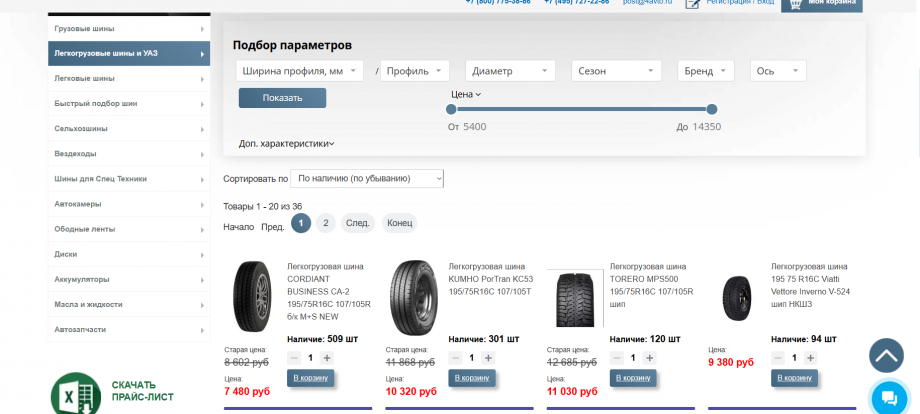Image resolution: width=920 pixels, height=414 pixels.
Task: Decrease quantity for TORERO MPS500 tire
Action: [x=617, y=358]
